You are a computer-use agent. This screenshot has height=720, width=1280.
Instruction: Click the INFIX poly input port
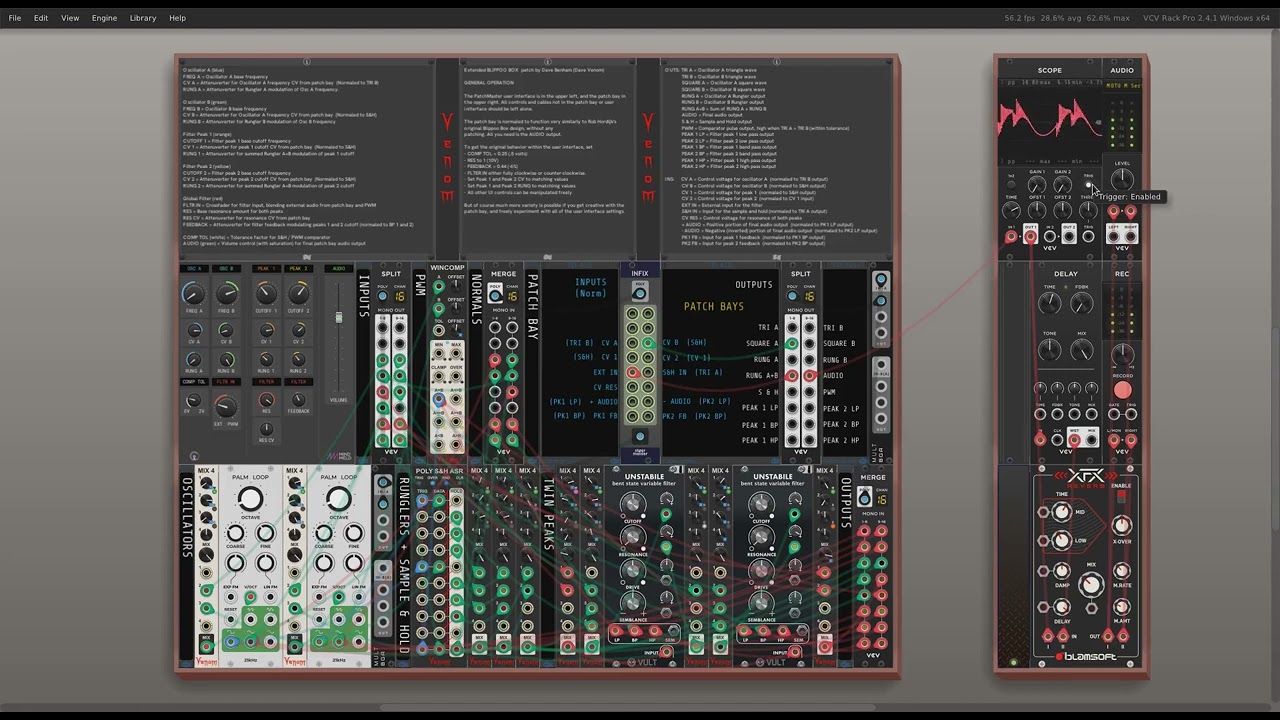point(640,292)
